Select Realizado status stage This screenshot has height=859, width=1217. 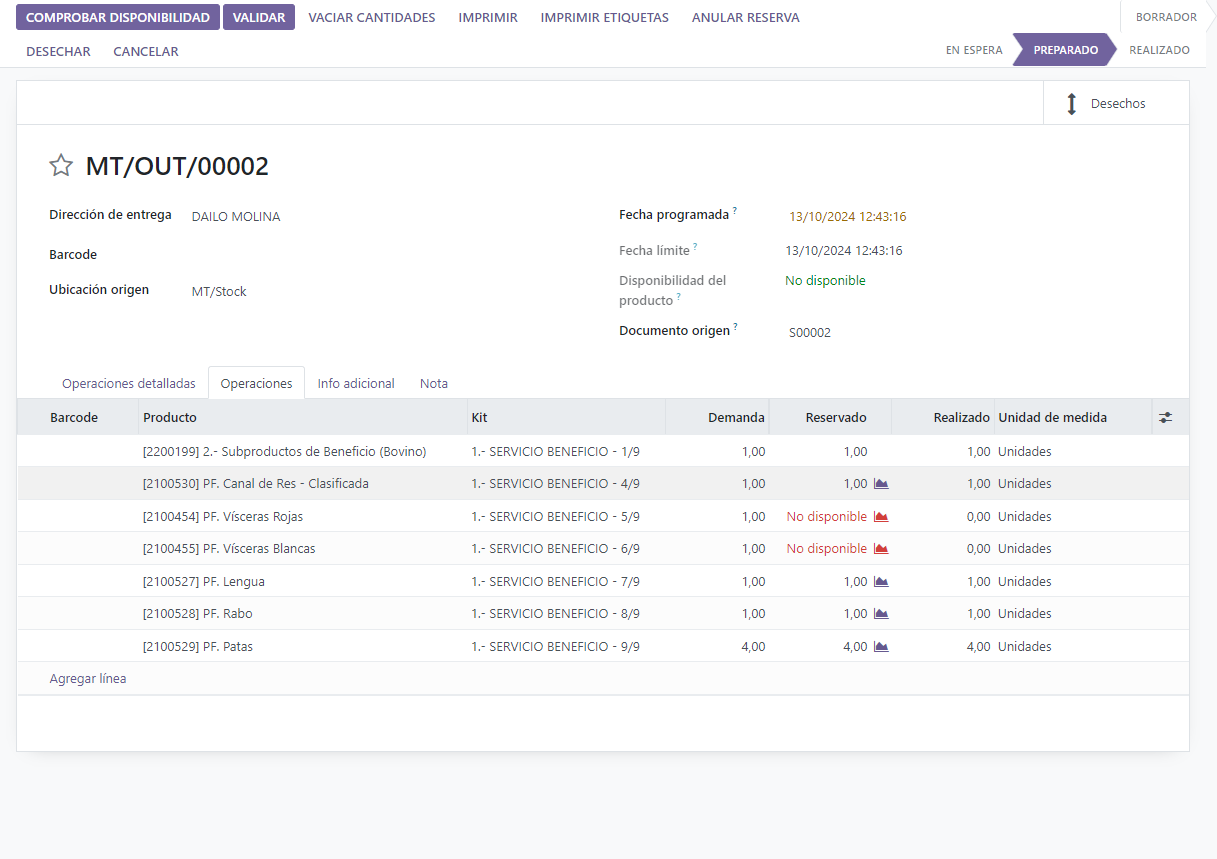(x=1159, y=50)
